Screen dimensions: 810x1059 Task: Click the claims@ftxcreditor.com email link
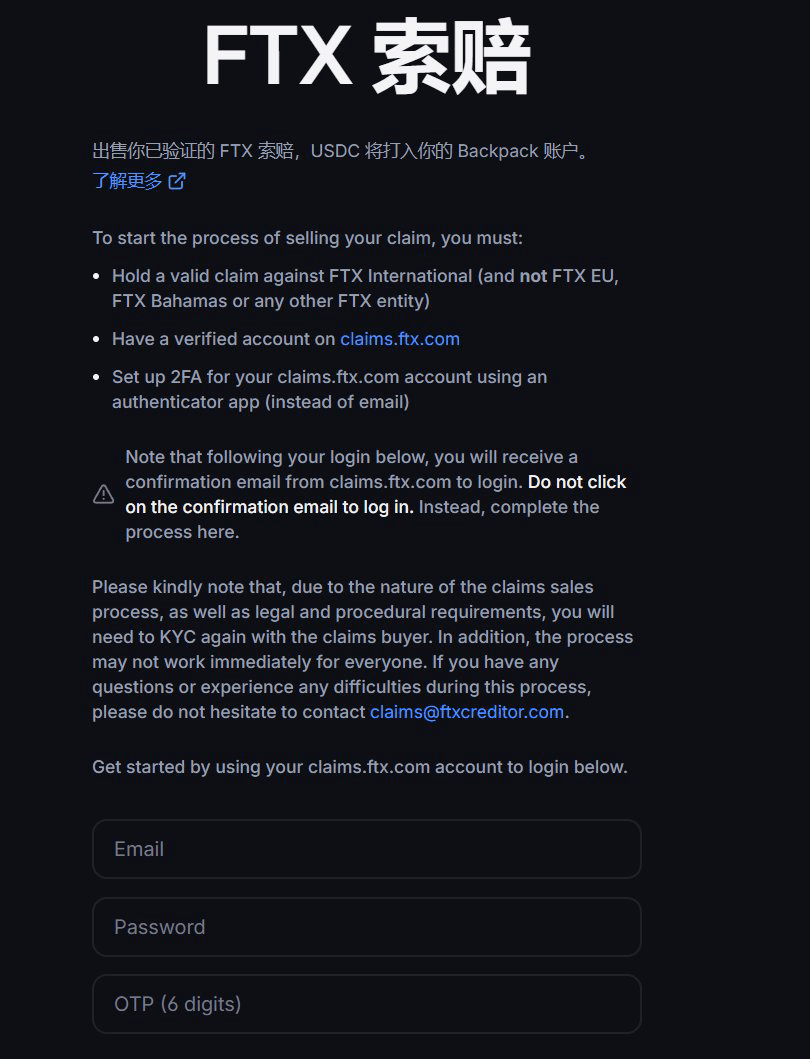click(x=467, y=712)
